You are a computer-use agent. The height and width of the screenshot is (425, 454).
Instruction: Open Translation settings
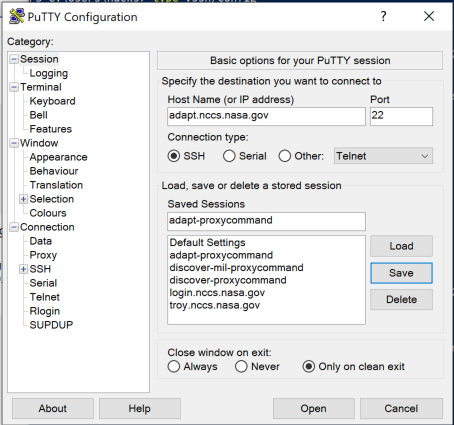coord(56,185)
